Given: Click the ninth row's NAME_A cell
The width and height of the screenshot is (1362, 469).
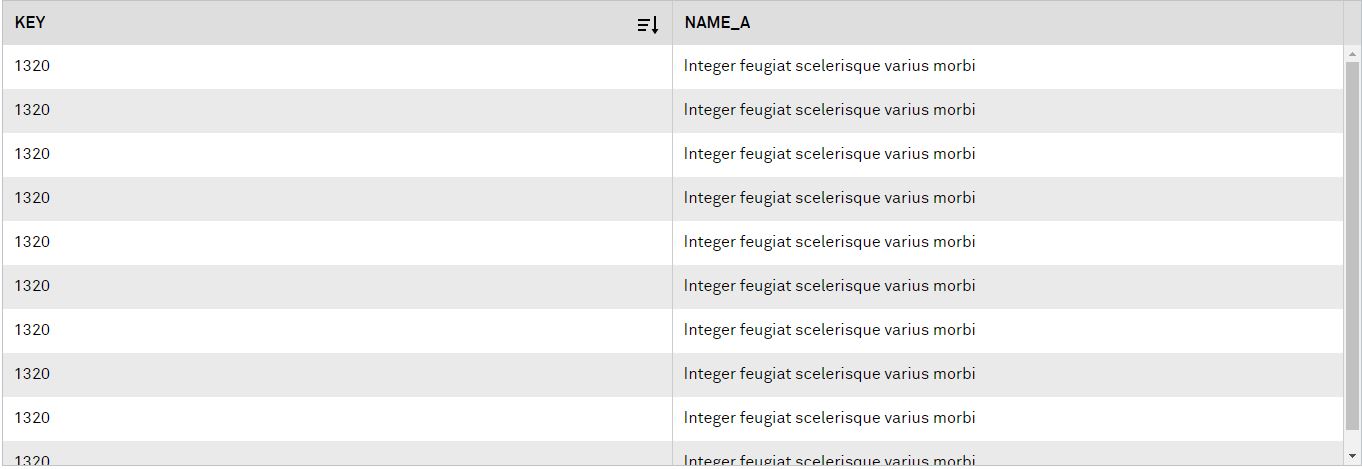Looking at the screenshot, I should point(829,418).
